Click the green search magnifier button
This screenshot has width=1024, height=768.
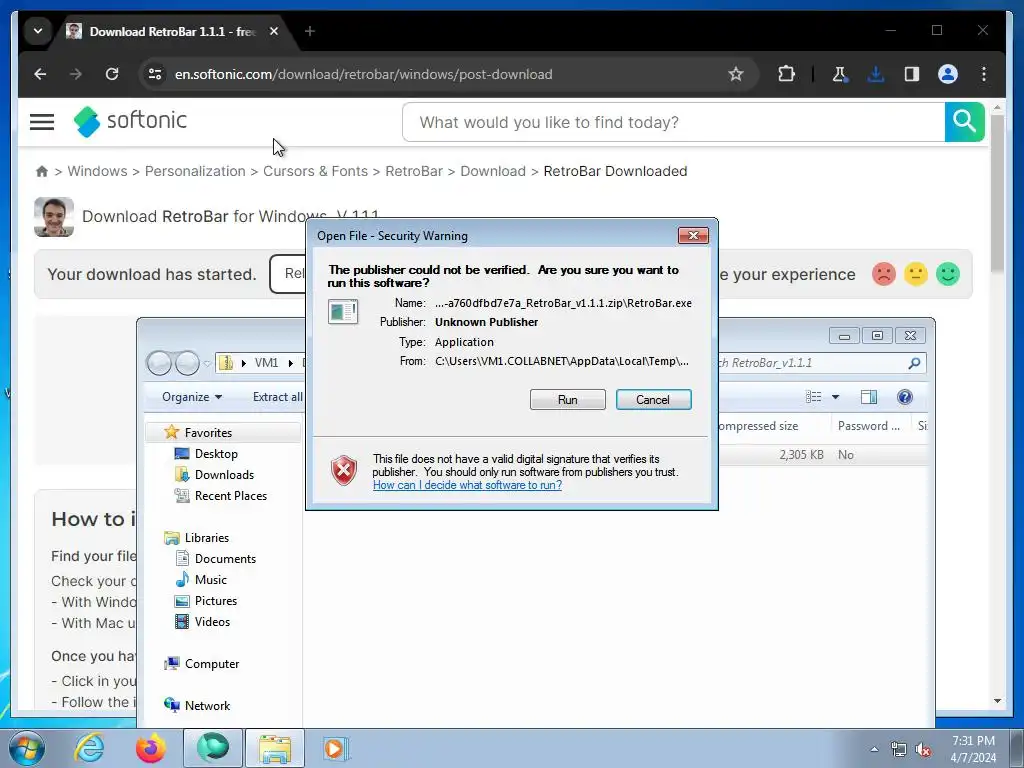pyautogui.click(x=964, y=122)
